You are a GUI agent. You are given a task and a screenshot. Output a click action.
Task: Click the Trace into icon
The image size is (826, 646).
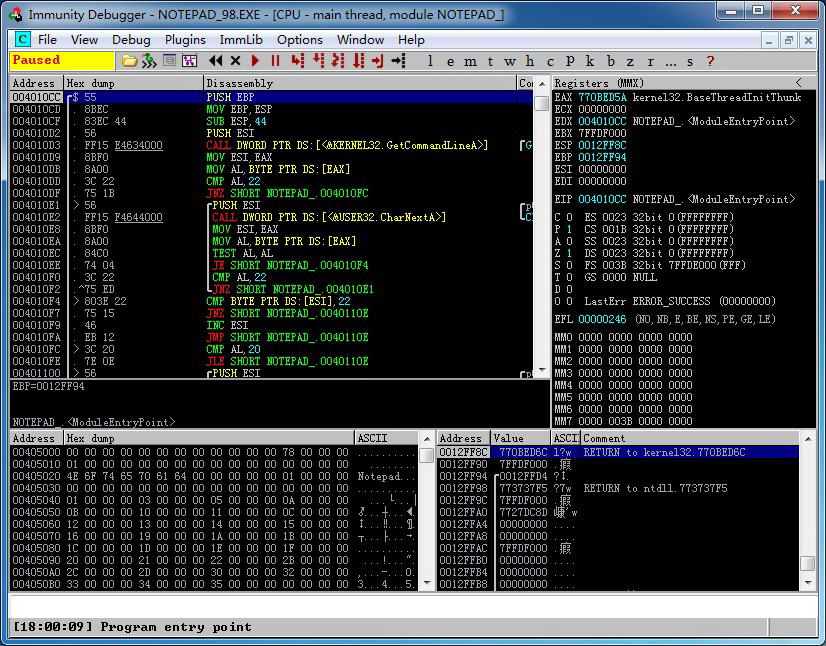[x=338, y=61]
